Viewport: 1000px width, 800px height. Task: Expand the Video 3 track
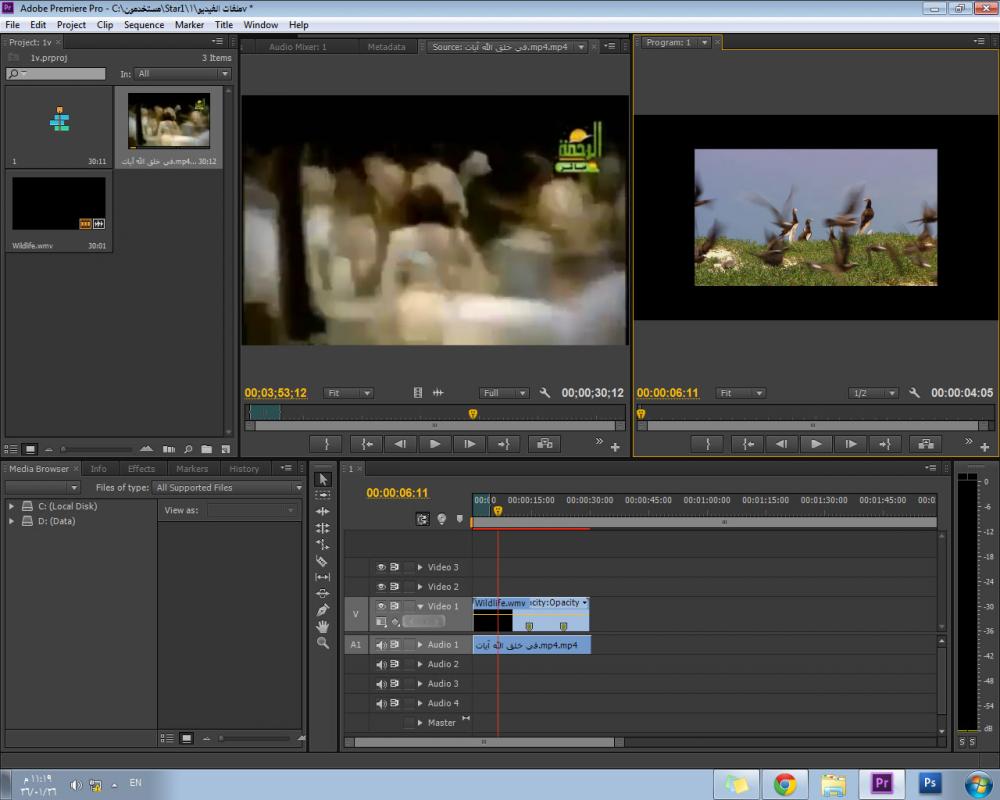[420, 567]
